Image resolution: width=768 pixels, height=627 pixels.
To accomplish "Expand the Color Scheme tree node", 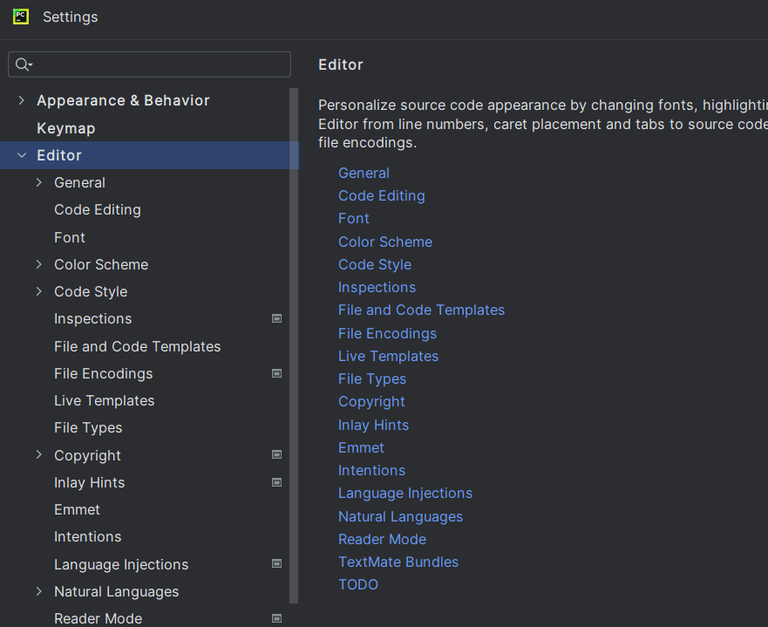I will pos(39,265).
